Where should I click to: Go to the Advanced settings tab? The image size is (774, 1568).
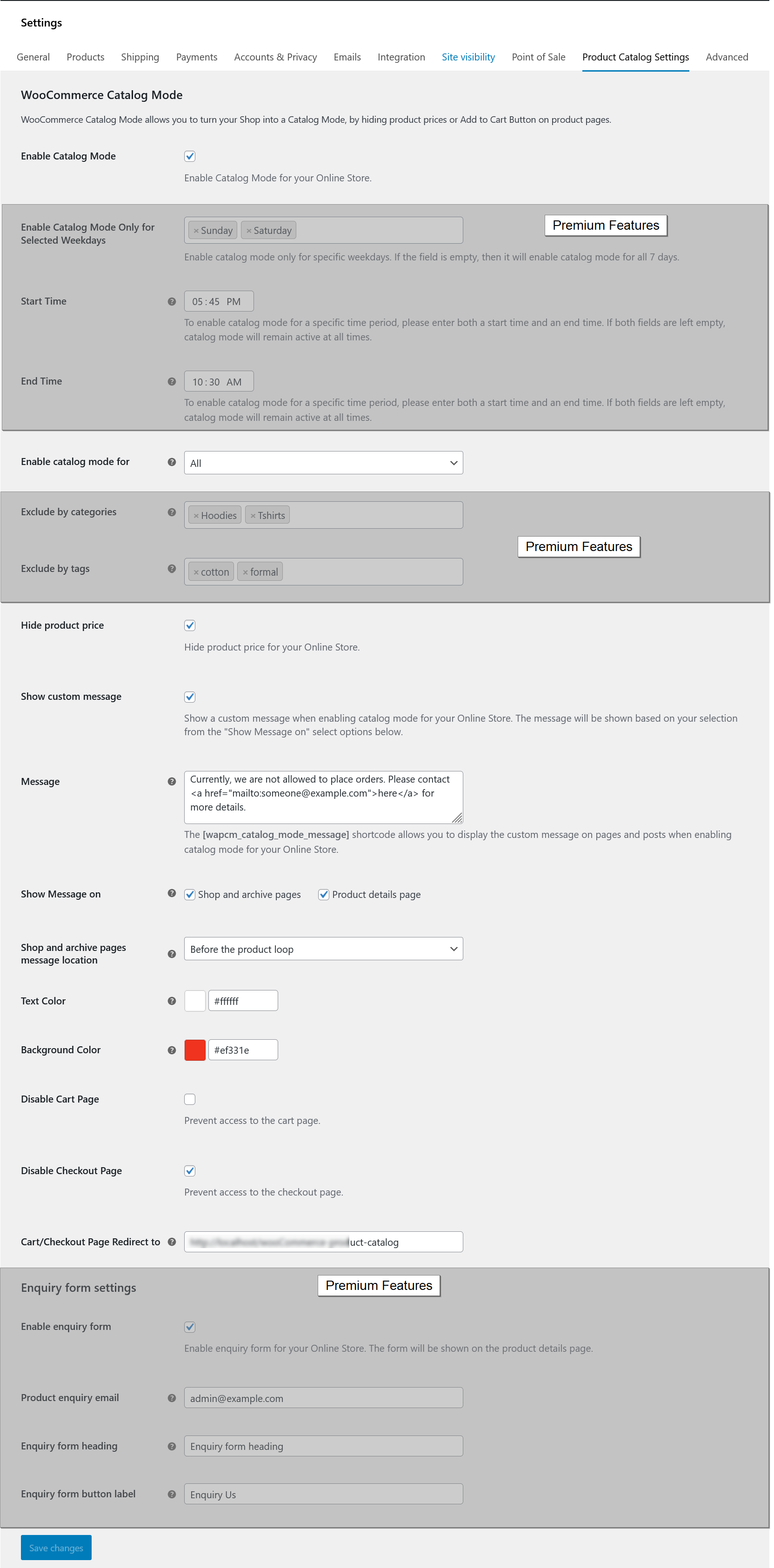(x=727, y=57)
